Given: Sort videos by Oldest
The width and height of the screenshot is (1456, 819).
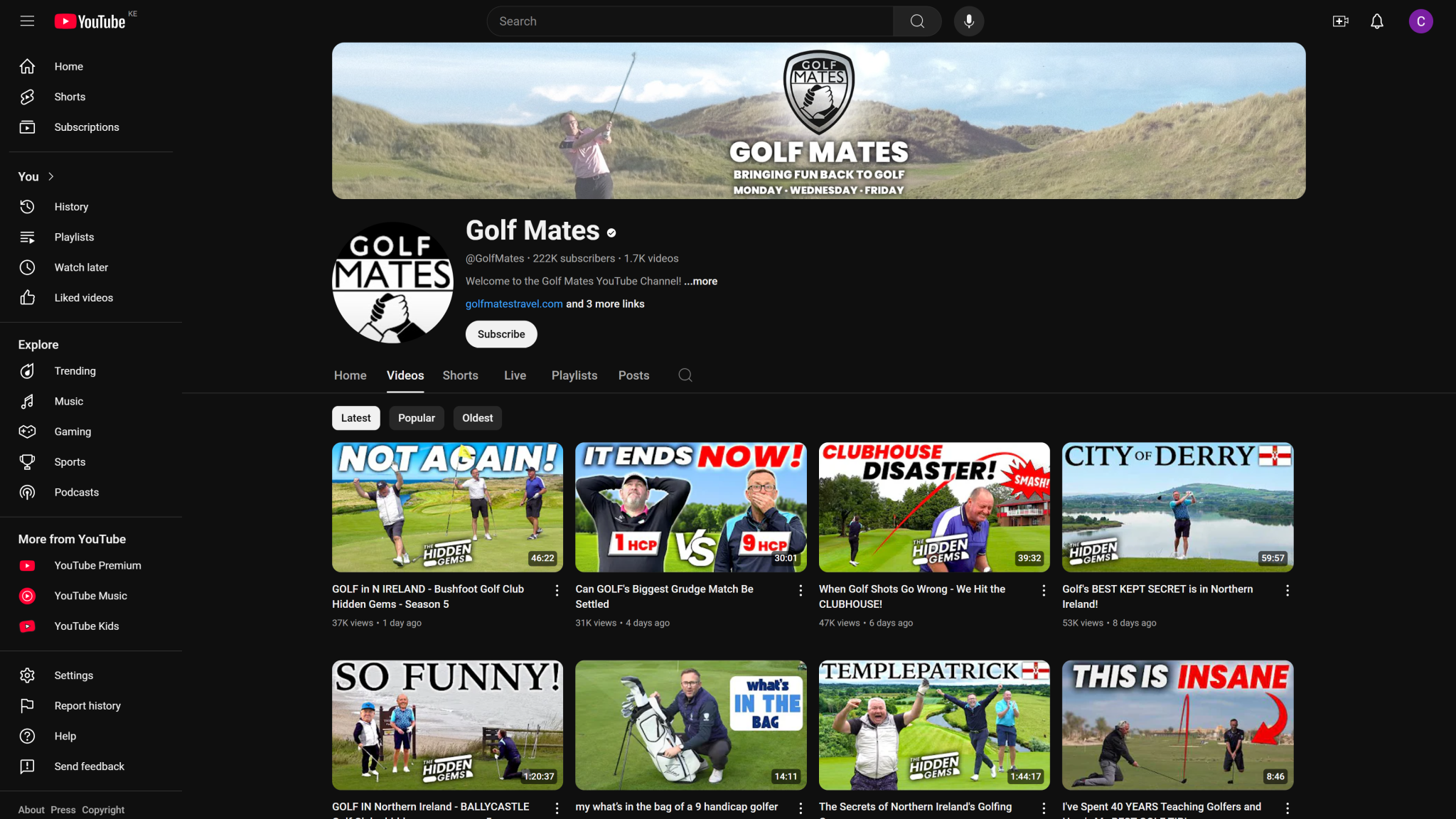Looking at the screenshot, I should point(477,418).
